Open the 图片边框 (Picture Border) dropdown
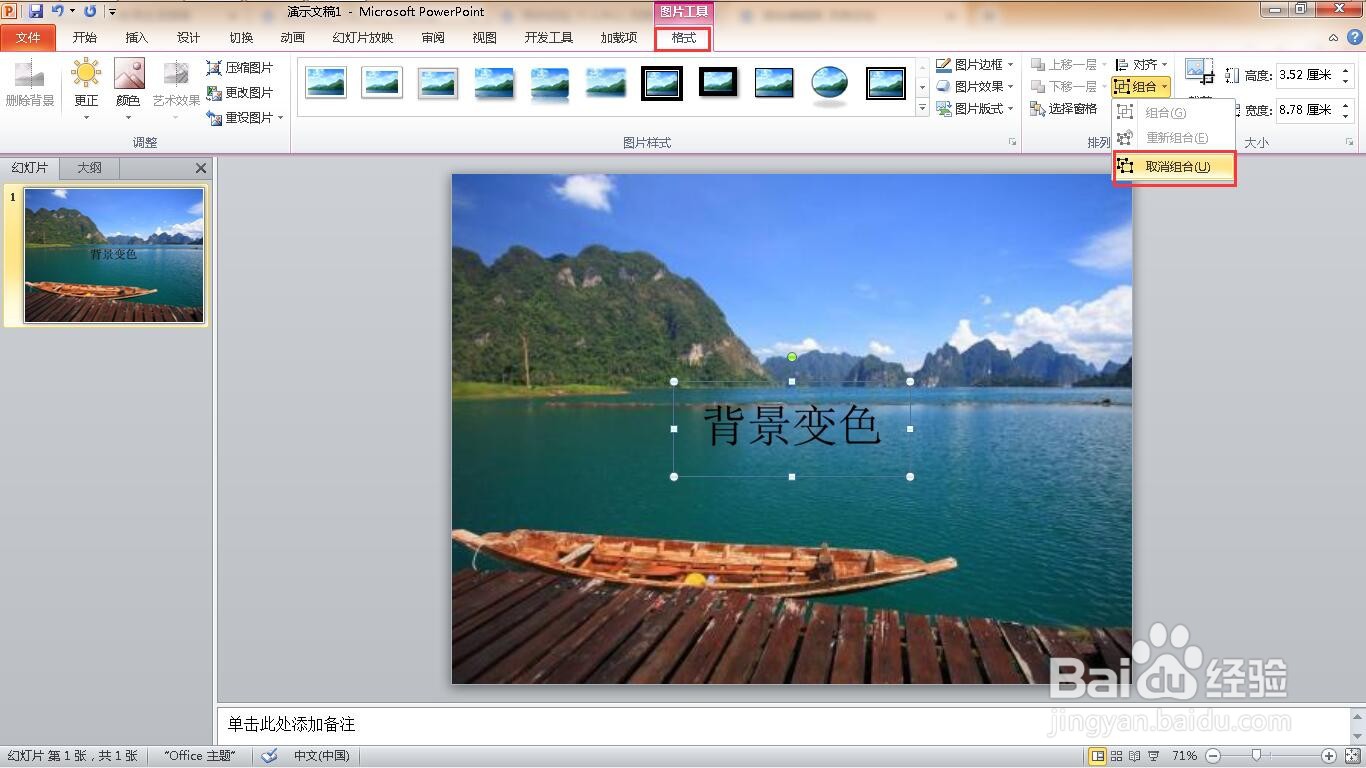1366x768 pixels. click(x=975, y=64)
